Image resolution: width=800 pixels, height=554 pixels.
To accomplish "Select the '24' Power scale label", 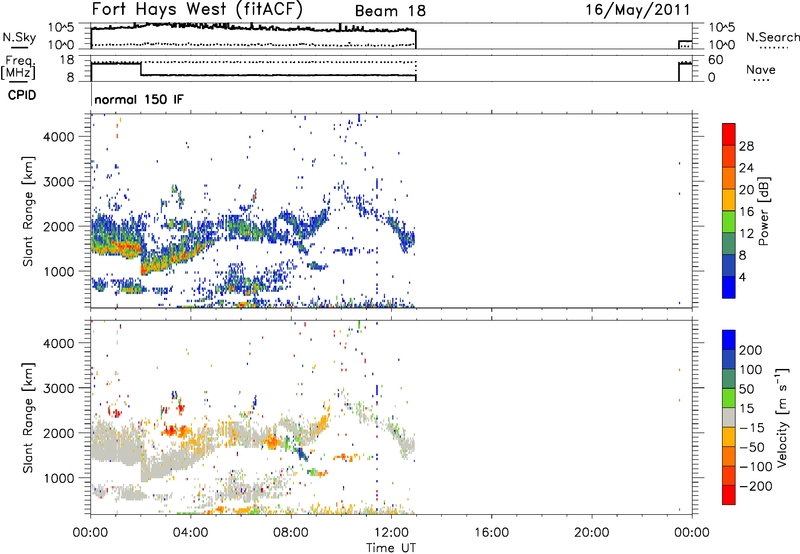I will 746,168.
